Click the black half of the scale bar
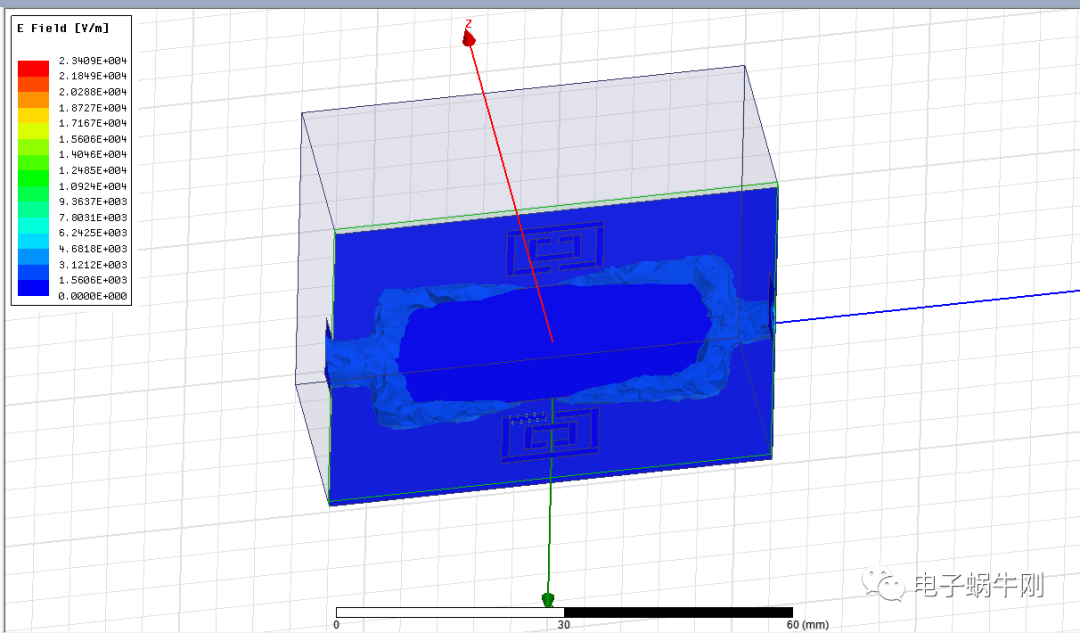This screenshot has width=1080, height=633. (x=678, y=612)
